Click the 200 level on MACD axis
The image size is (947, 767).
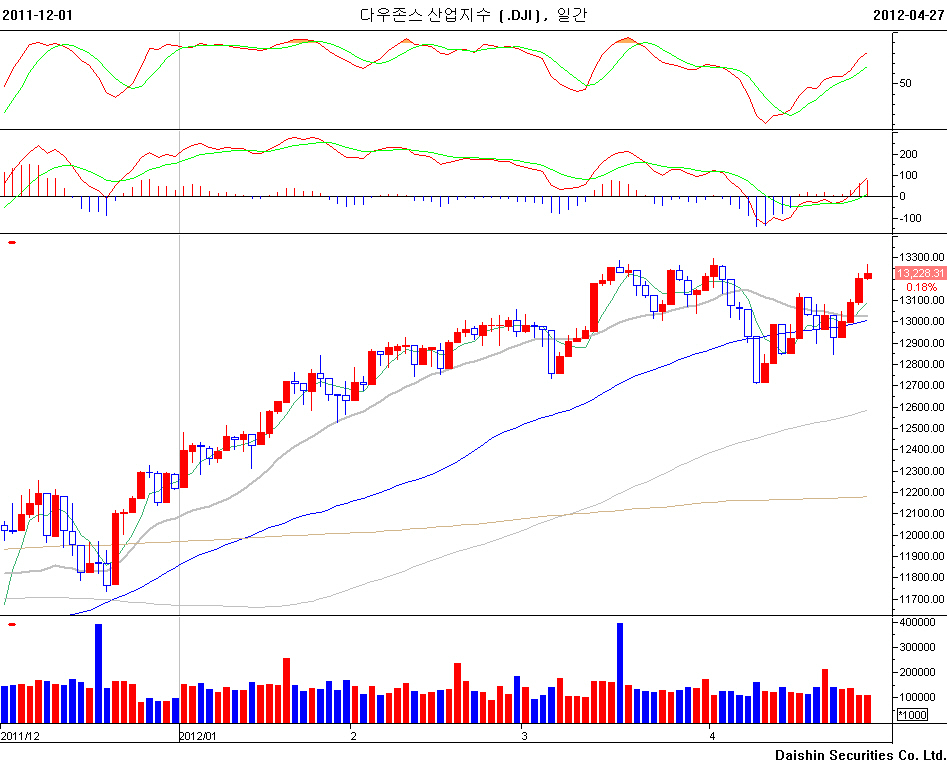pyautogui.click(x=909, y=154)
